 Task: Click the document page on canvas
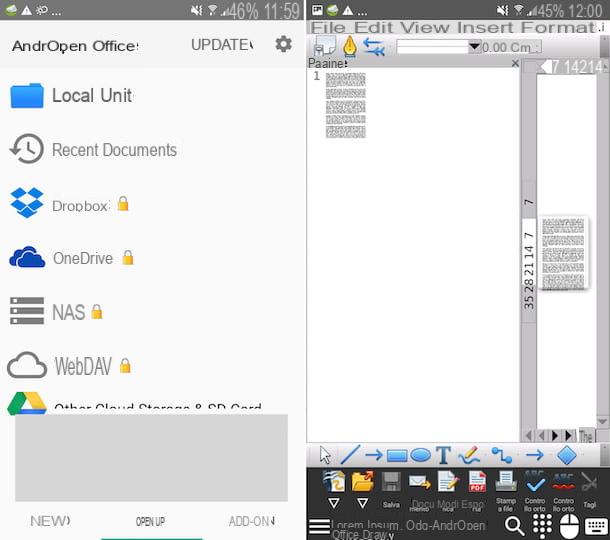tap(563, 253)
